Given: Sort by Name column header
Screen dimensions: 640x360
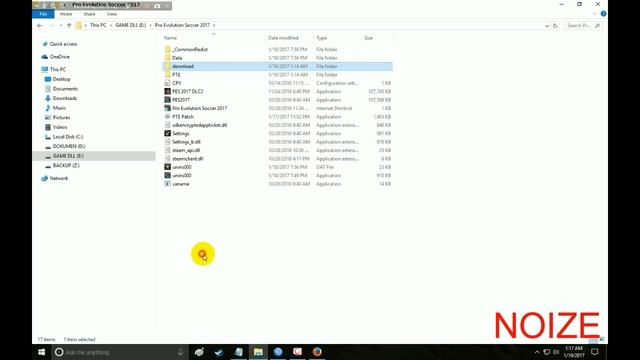Looking at the screenshot, I should tap(171, 38).
